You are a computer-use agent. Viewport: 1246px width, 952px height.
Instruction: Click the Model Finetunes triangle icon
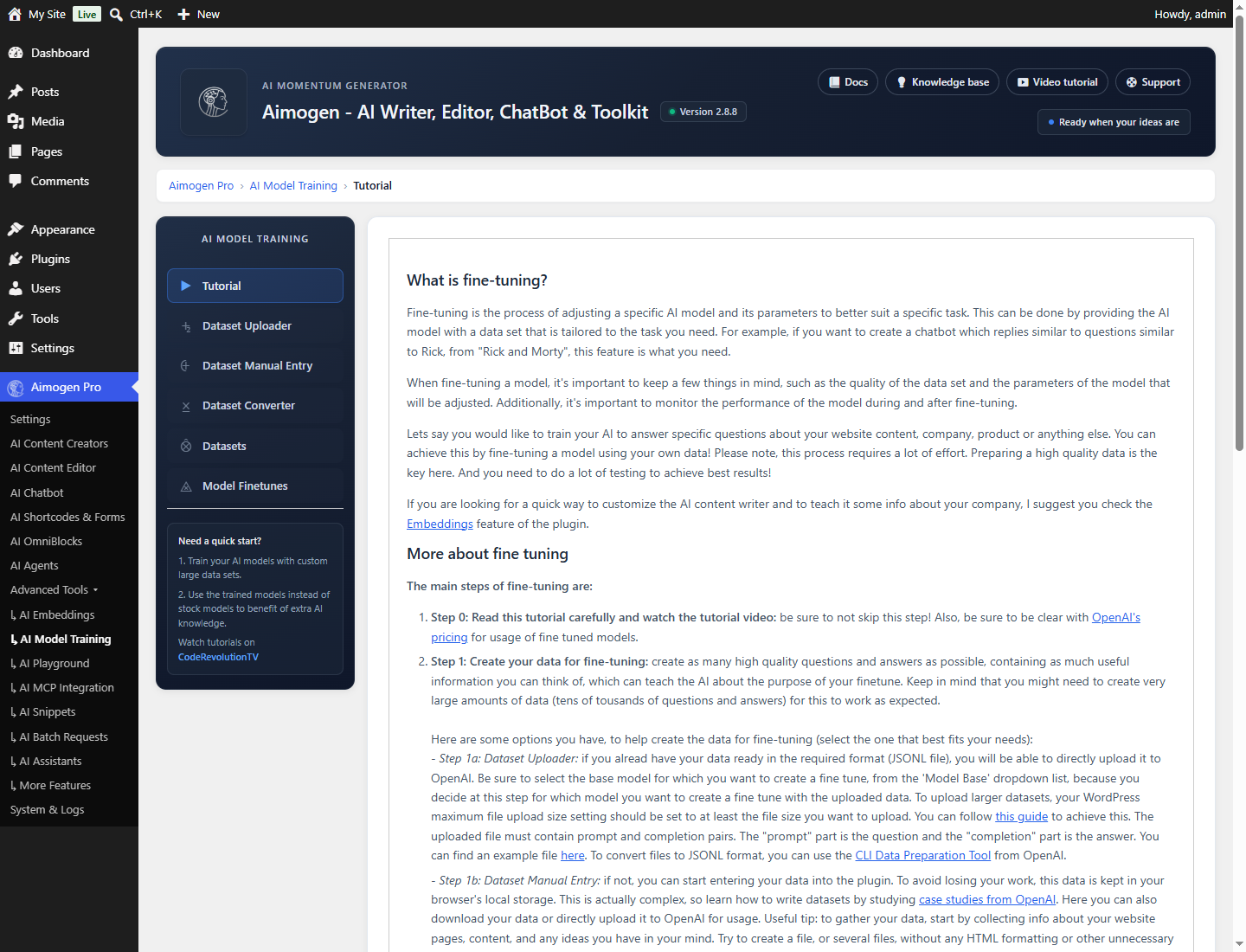pyautogui.click(x=186, y=486)
